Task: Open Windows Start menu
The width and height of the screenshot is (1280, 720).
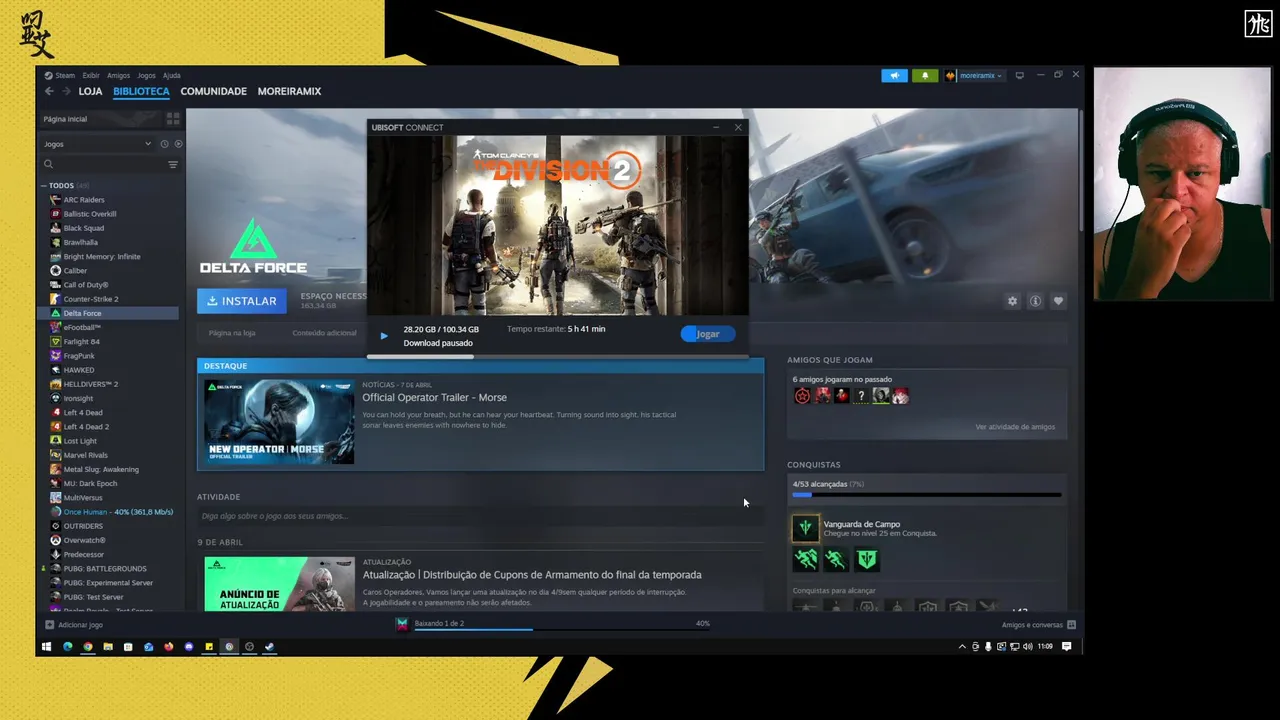Action: [46, 647]
